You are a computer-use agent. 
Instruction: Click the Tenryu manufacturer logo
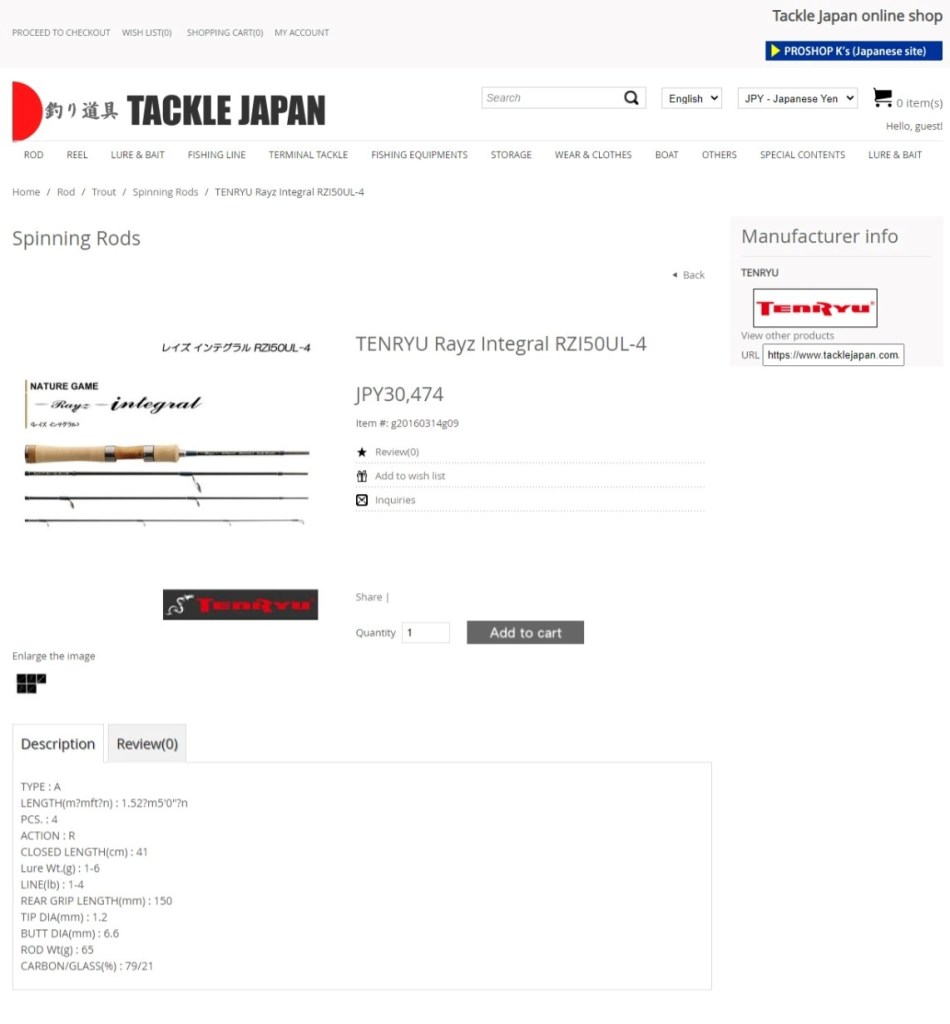click(x=814, y=308)
